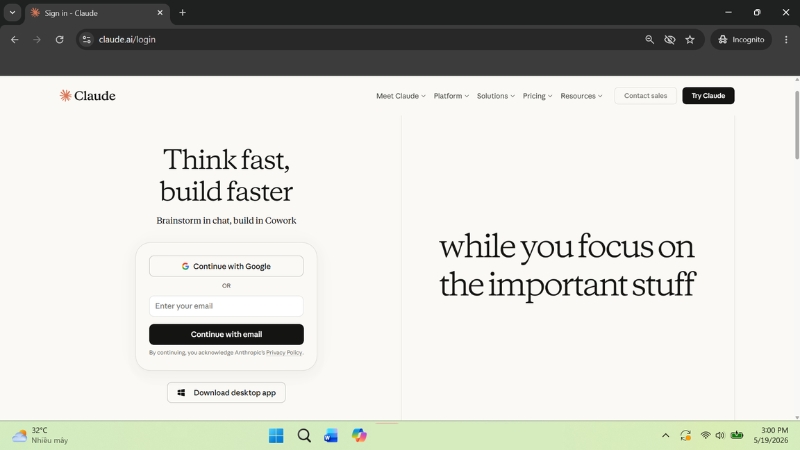
Task: Click the Try Claude button
Action: [x=708, y=95]
